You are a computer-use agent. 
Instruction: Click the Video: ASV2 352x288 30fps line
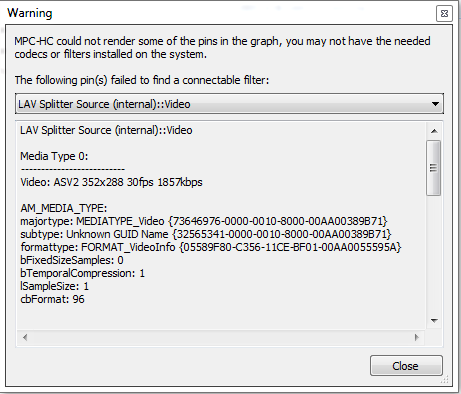(x=111, y=182)
